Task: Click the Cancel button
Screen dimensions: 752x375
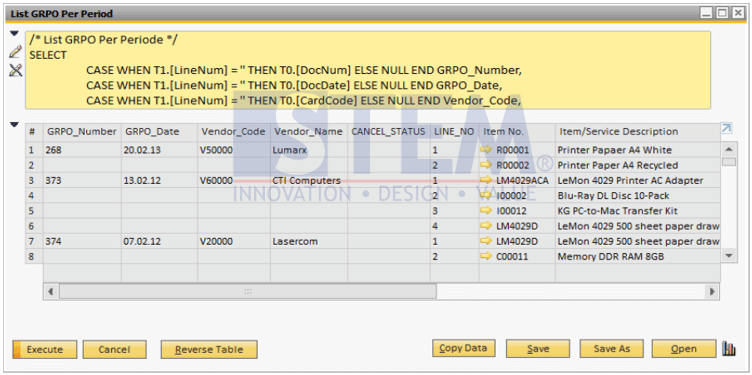Action: pos(114,350)
